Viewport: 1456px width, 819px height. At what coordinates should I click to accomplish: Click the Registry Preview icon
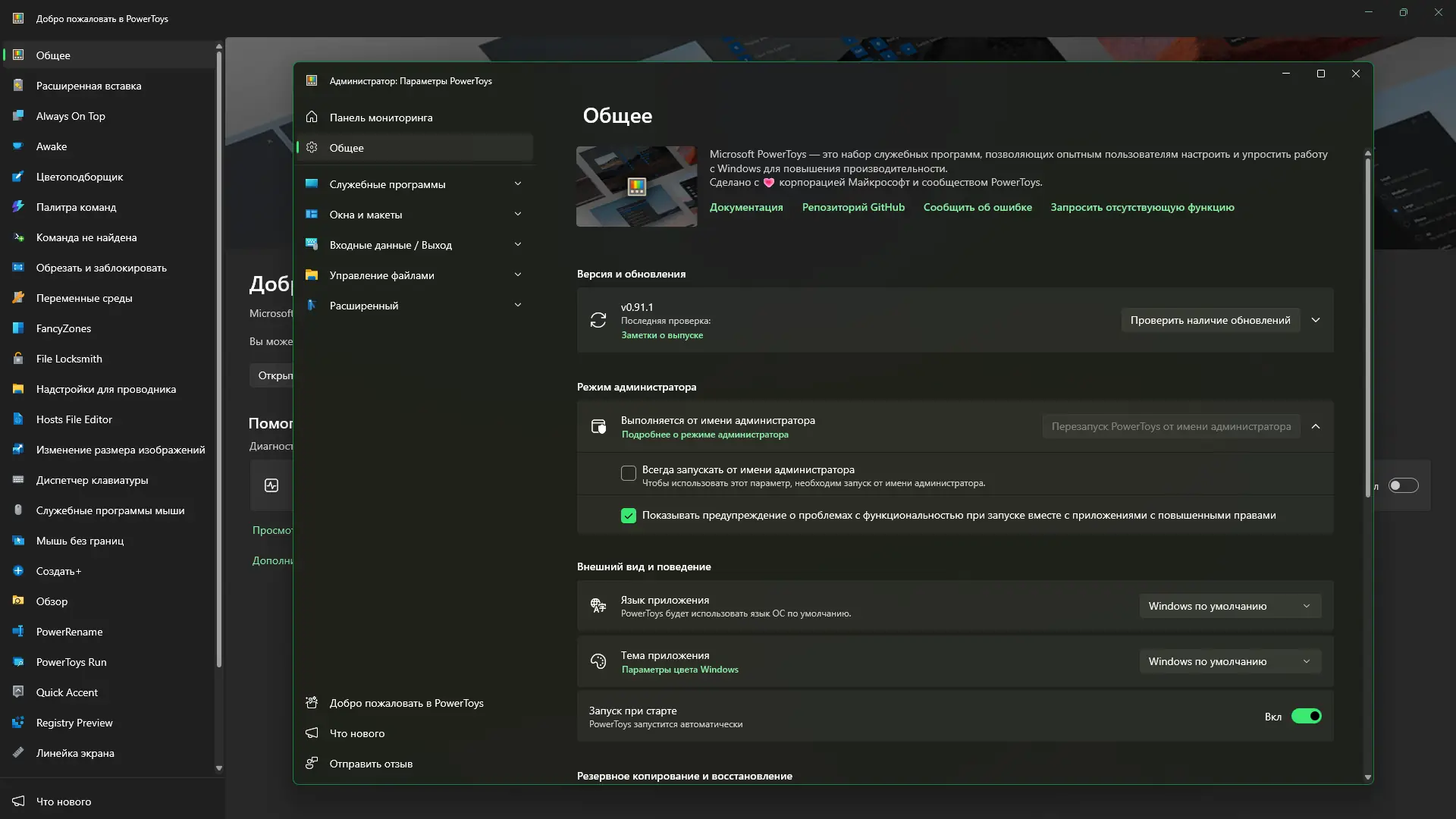point(18,723)
